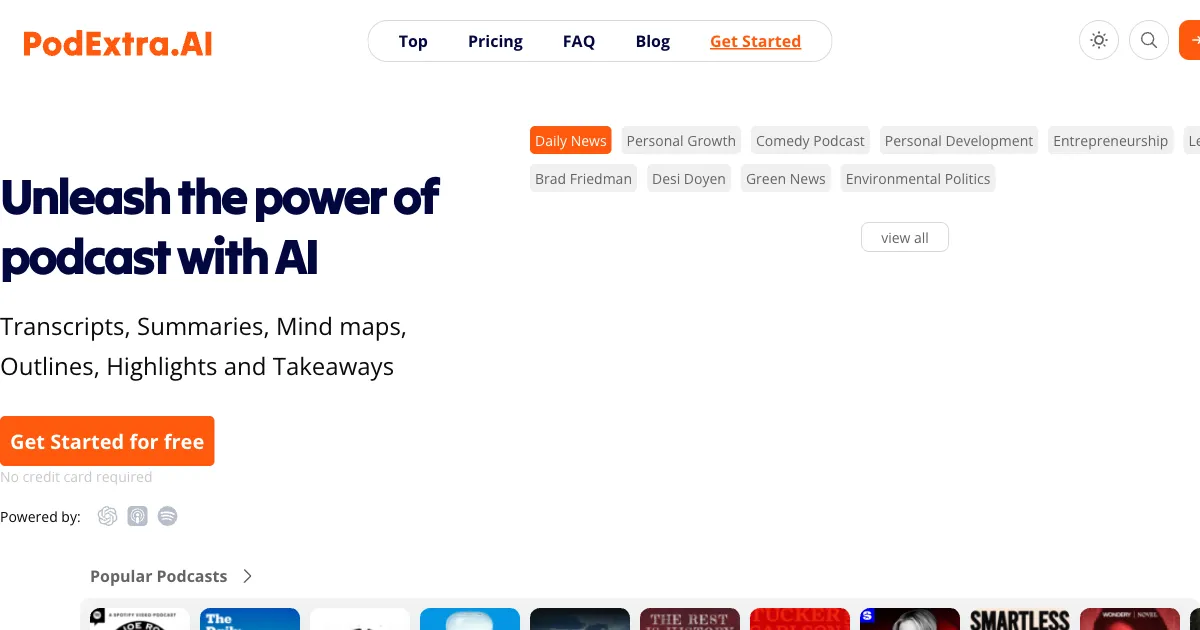Click the view all button
This screenshot has width=1200, height=630.
coord(905,238)
